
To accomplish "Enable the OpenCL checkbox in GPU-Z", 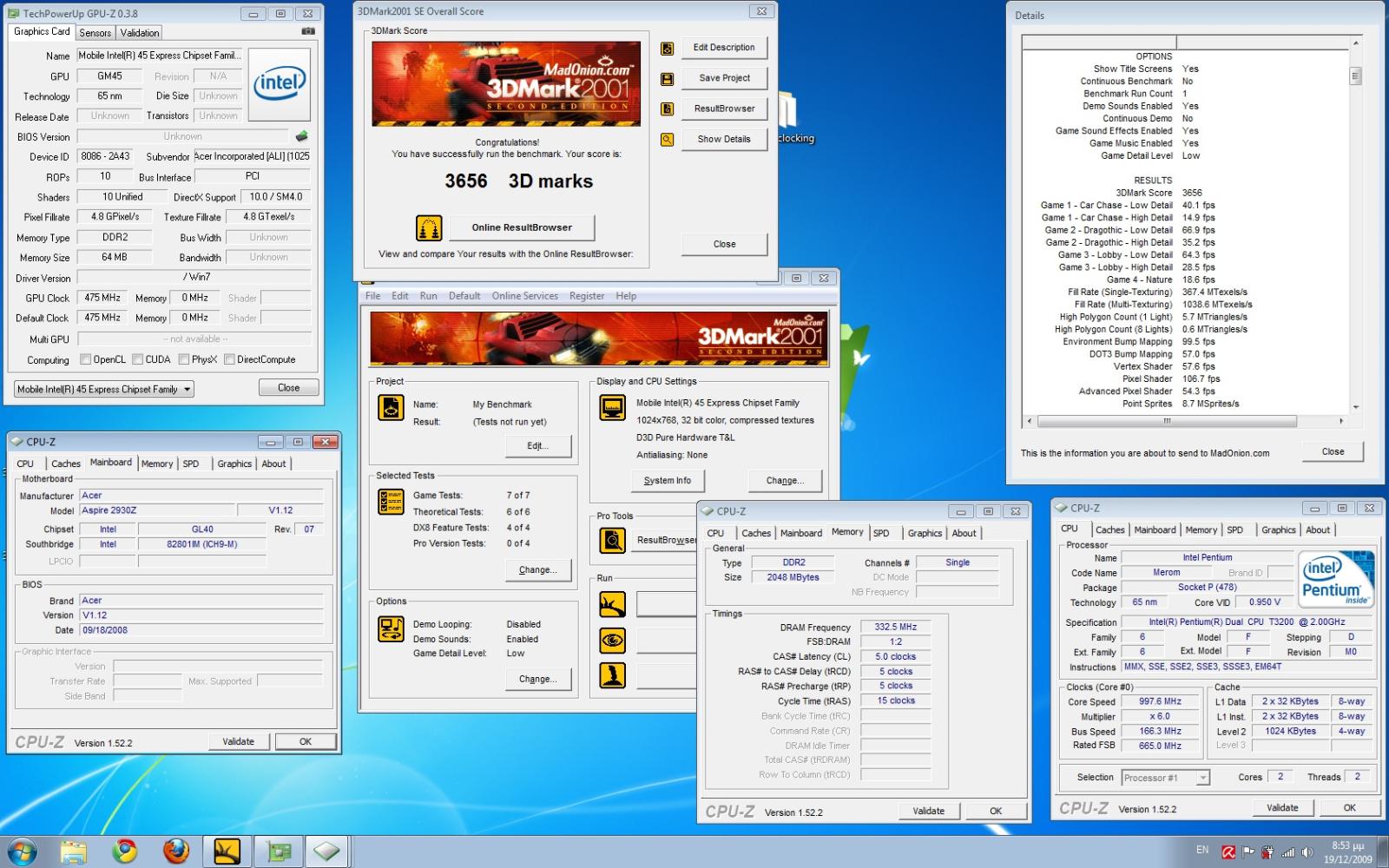I will click(85, 359).
